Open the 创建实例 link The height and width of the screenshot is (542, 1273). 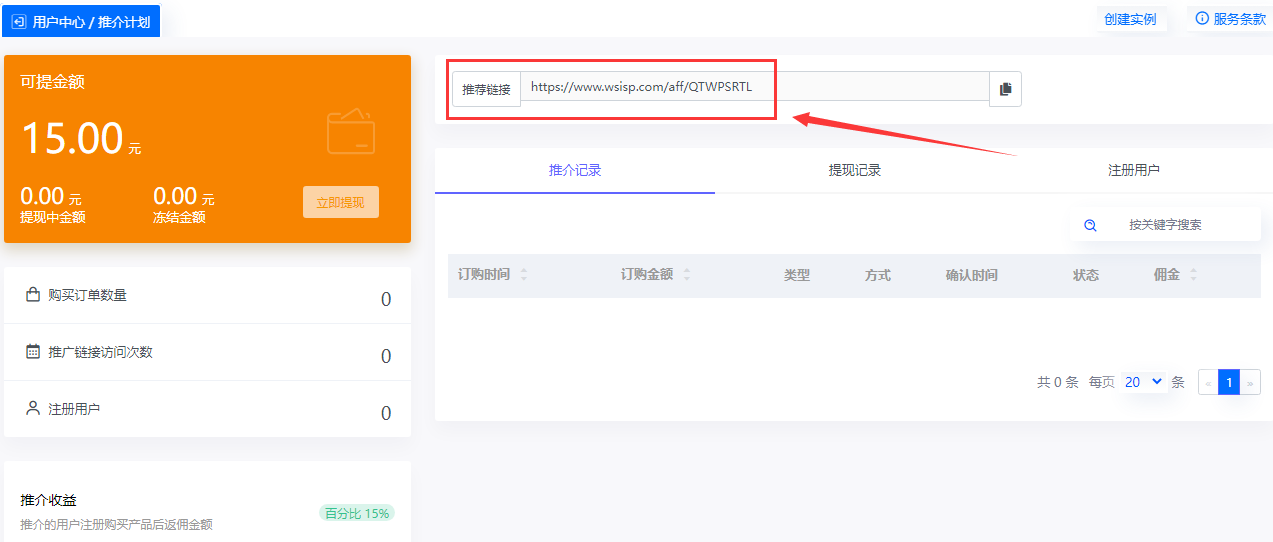1130,19
